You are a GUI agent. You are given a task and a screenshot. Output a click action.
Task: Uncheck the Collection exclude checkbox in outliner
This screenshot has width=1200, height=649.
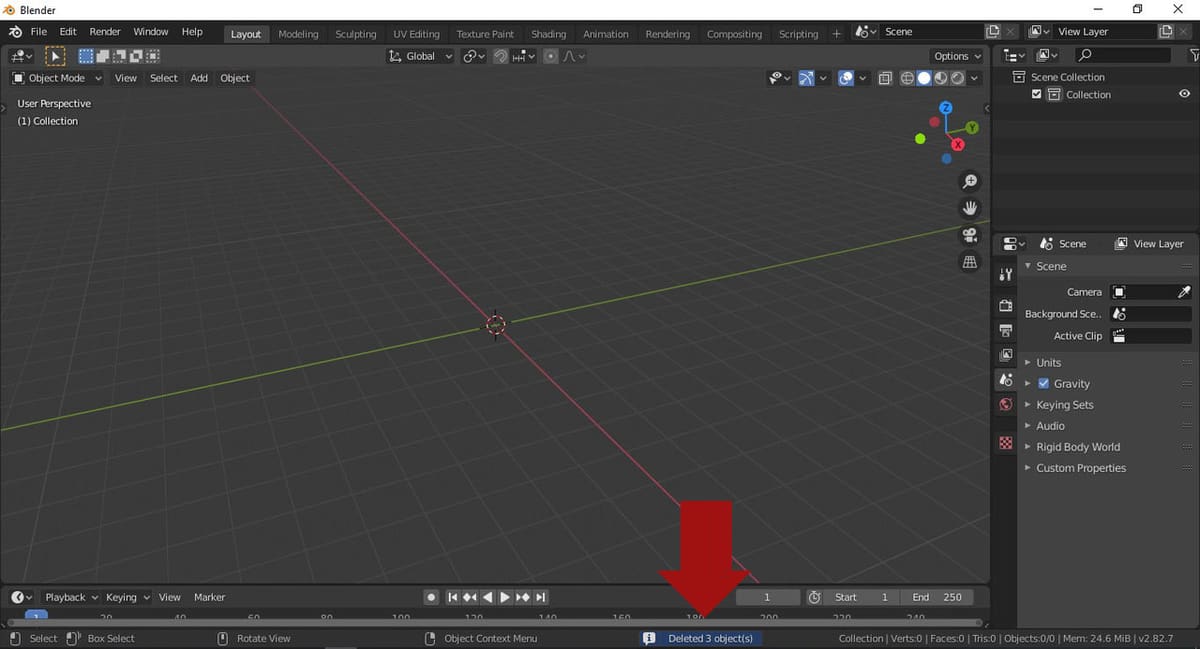pyautogui.click(x=1037, y=94)
